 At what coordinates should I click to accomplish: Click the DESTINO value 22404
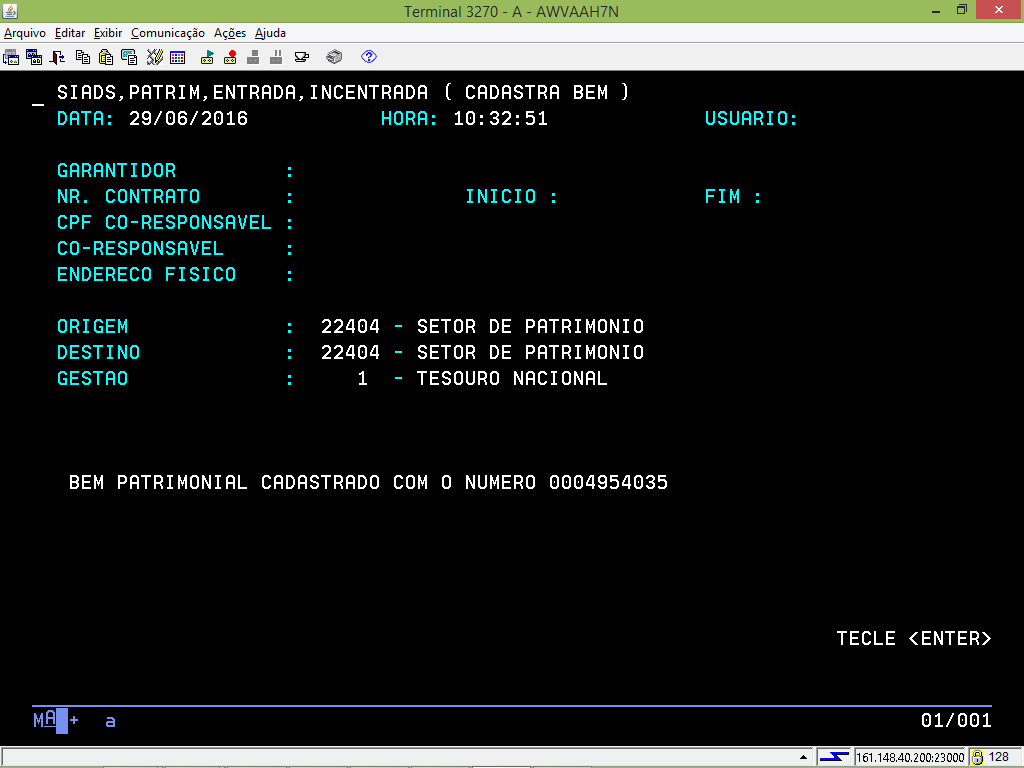click(351, 353)
